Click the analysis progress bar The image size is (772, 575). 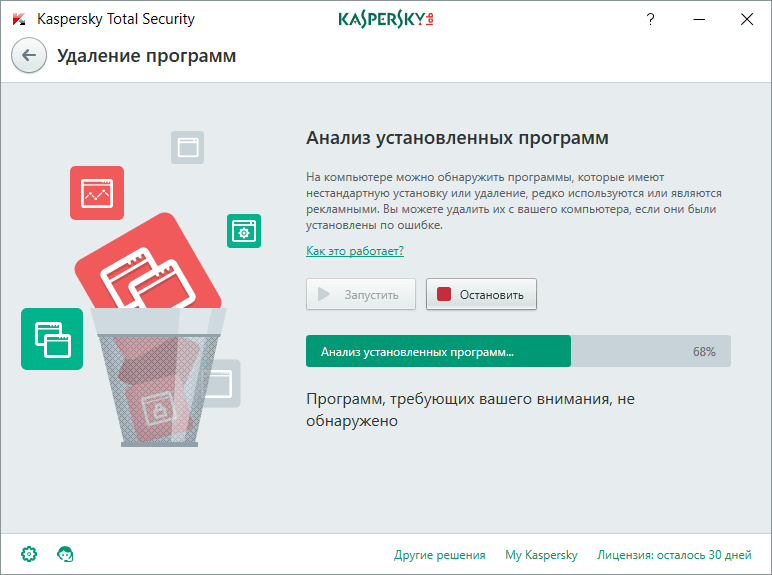[518, 351]
